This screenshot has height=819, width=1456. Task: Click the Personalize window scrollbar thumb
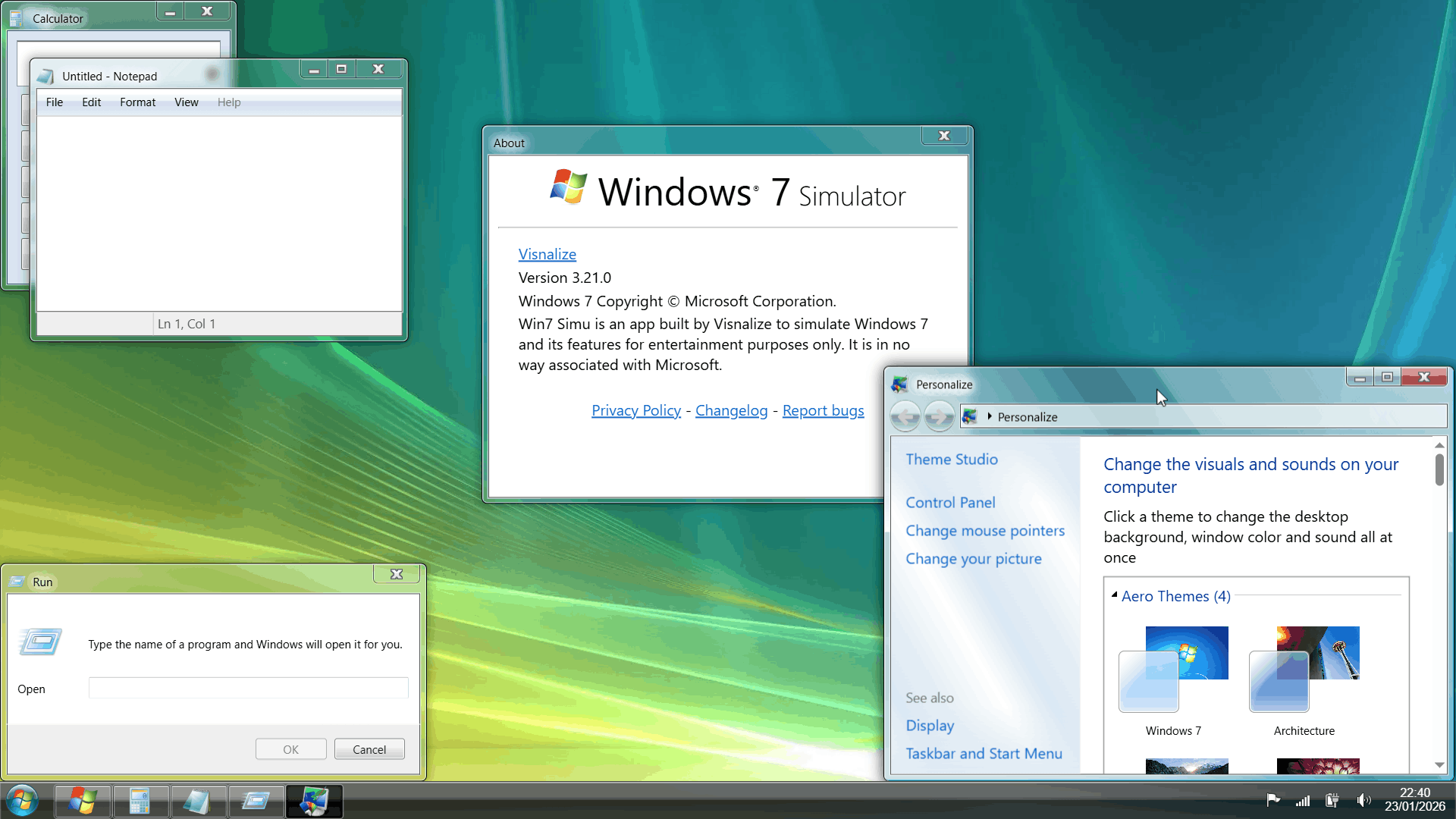pyautogui.click(x=1439, y=469)
